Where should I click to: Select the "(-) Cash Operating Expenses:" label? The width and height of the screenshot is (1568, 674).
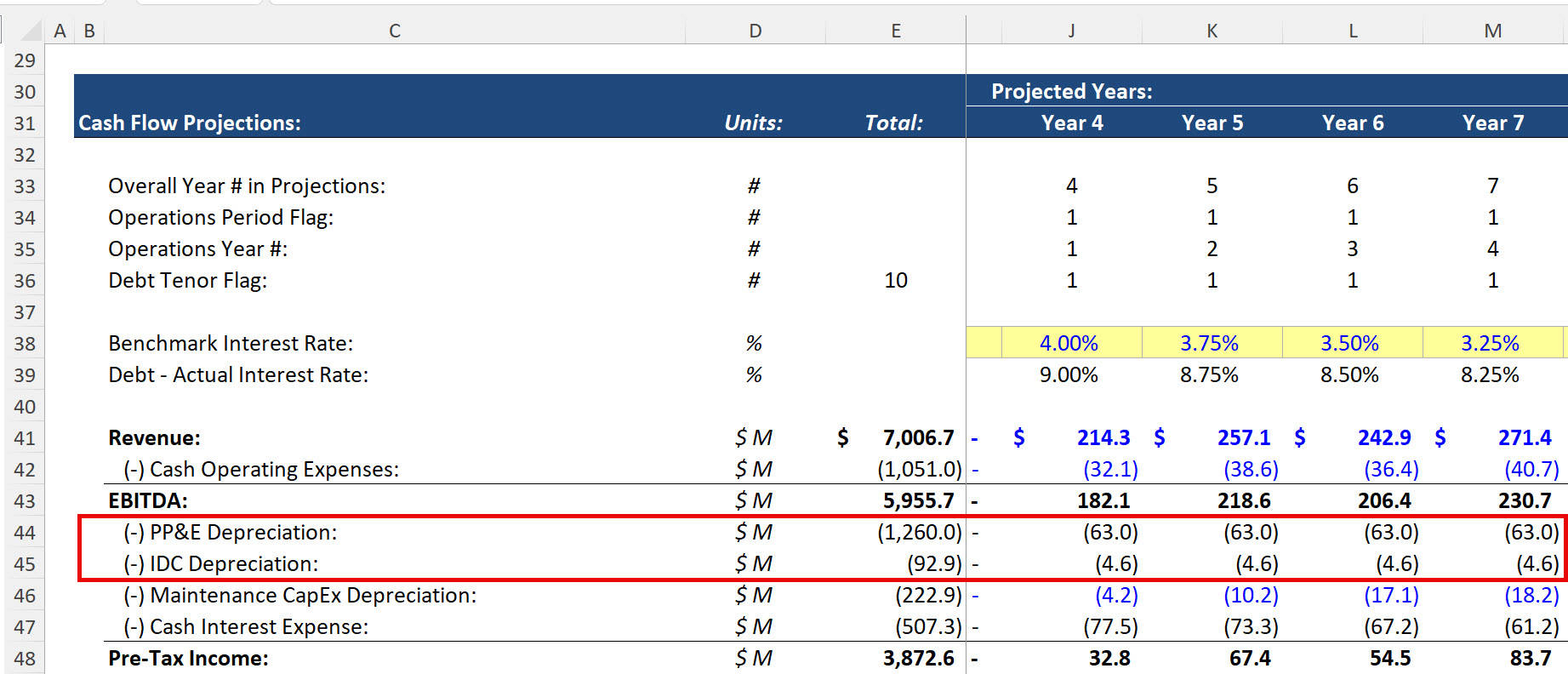(261, 470)
